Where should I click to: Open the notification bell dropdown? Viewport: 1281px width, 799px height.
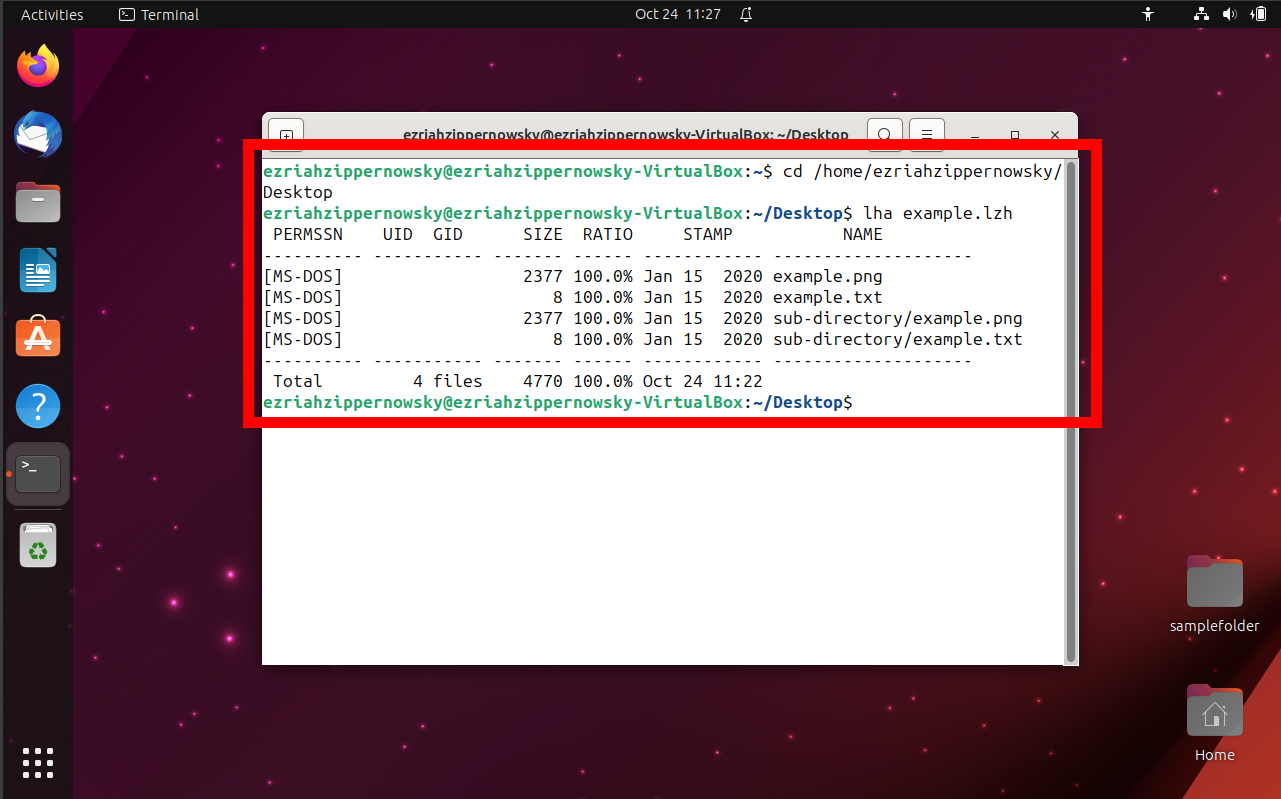click(x=745, y=14)
